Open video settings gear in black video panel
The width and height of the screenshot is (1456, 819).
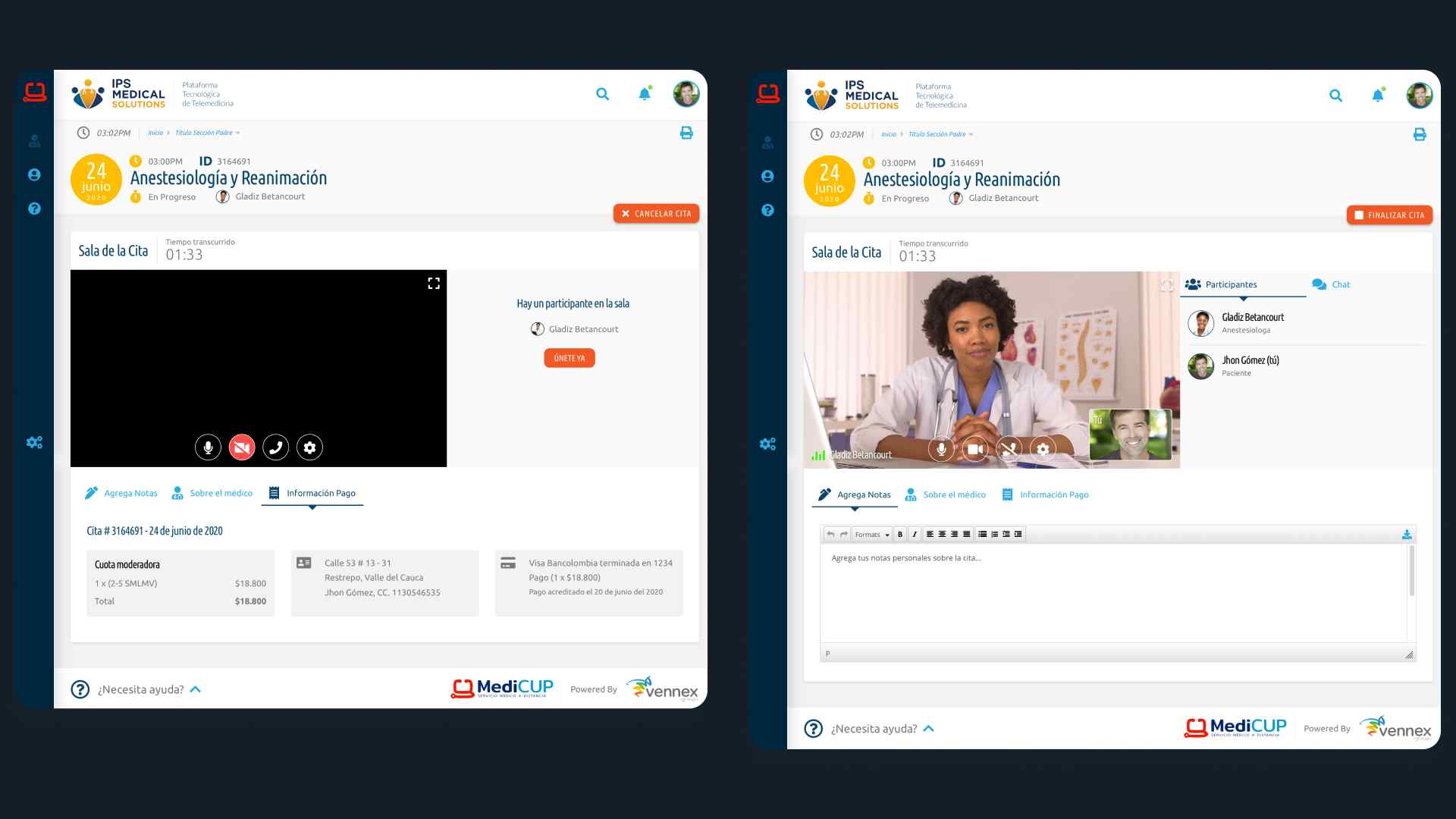309,447
